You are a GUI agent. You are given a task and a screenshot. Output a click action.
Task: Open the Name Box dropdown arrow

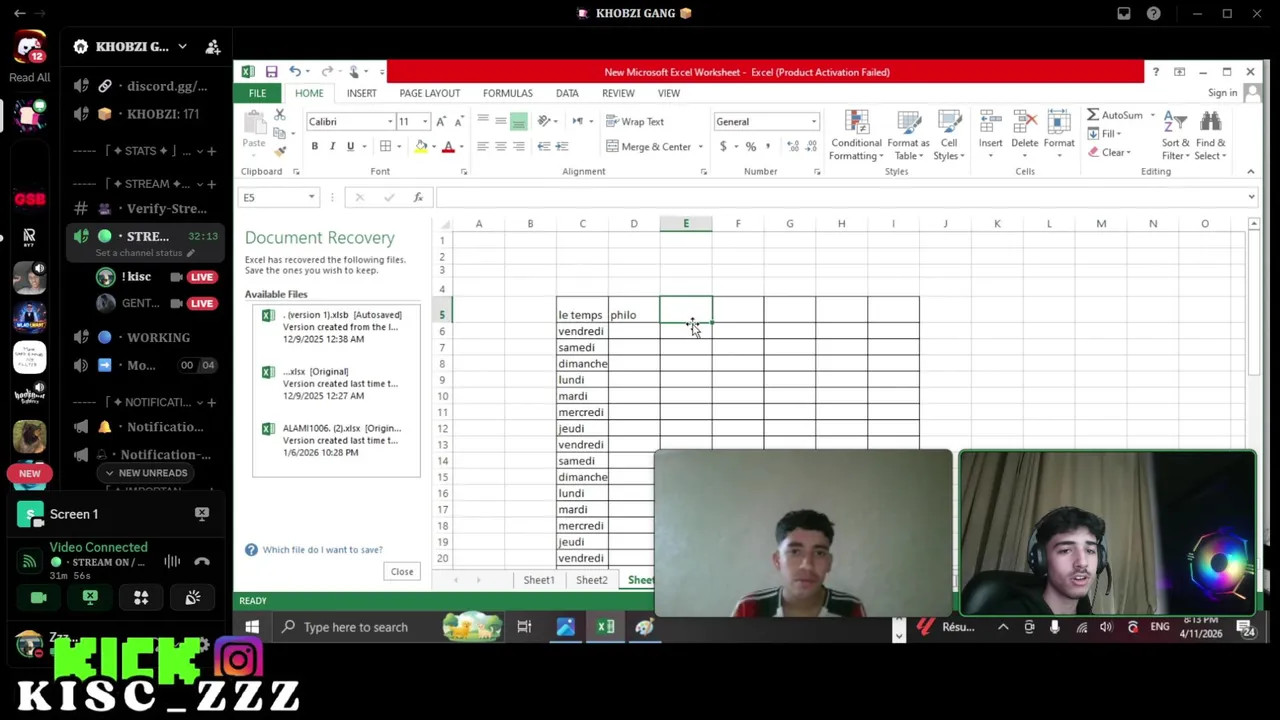(x=311, y=197)
